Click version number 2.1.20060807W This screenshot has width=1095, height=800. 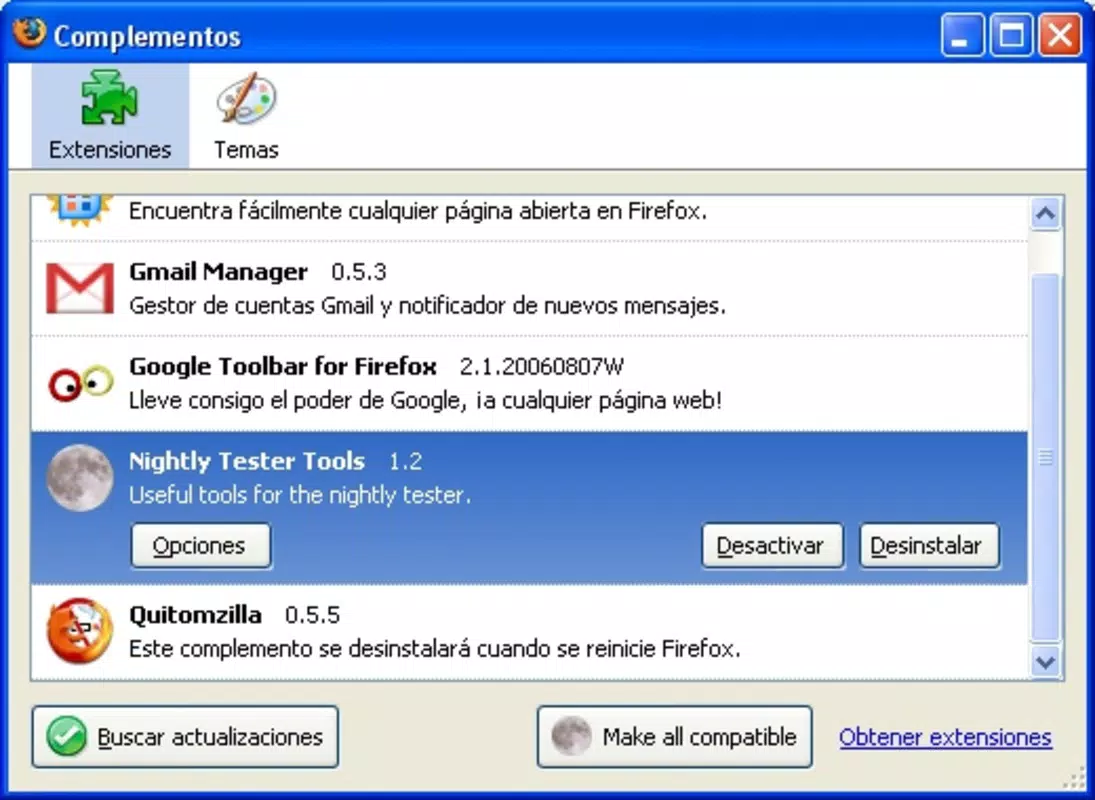[x=542, y=366]
